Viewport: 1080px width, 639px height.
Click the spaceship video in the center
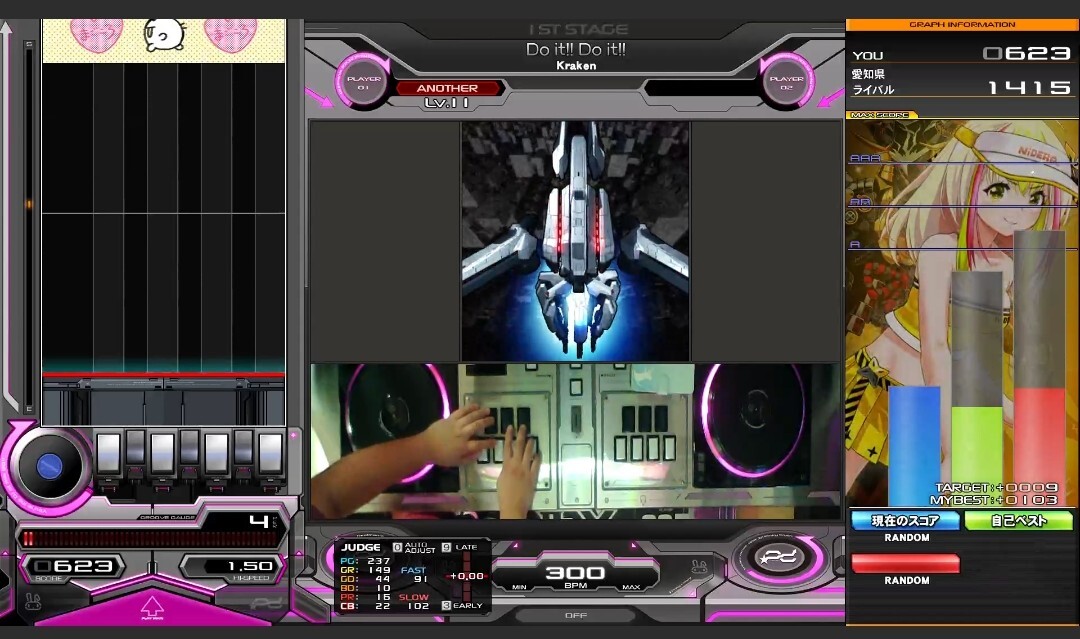pos(575,241)
